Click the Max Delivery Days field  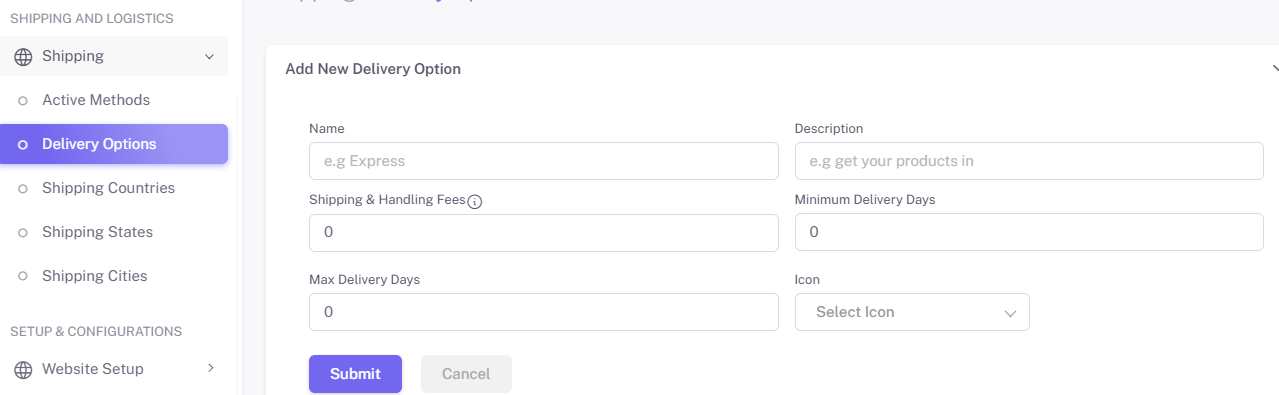(x=544, y=312)
